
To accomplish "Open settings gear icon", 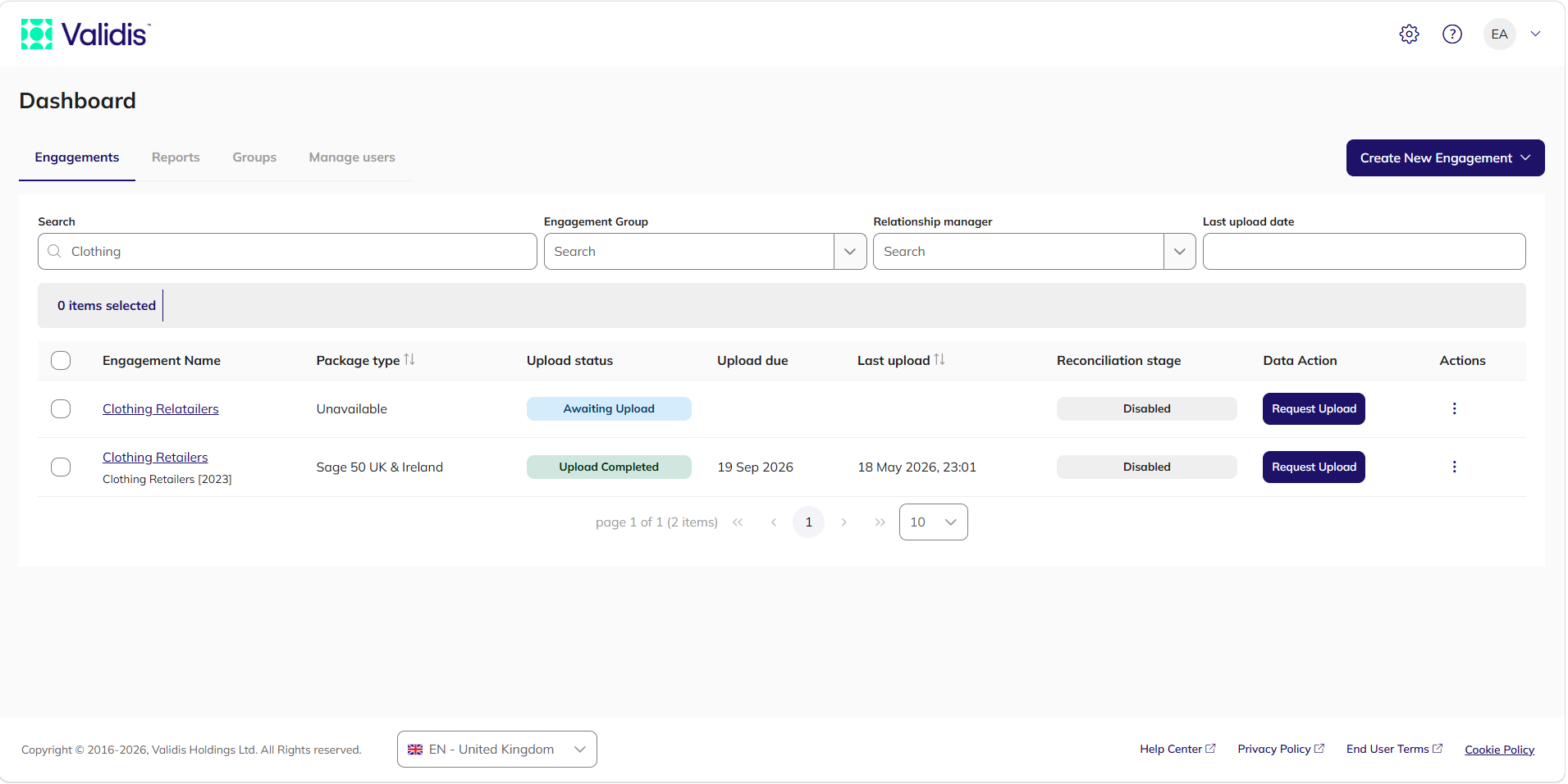I will click(1409, 34).
